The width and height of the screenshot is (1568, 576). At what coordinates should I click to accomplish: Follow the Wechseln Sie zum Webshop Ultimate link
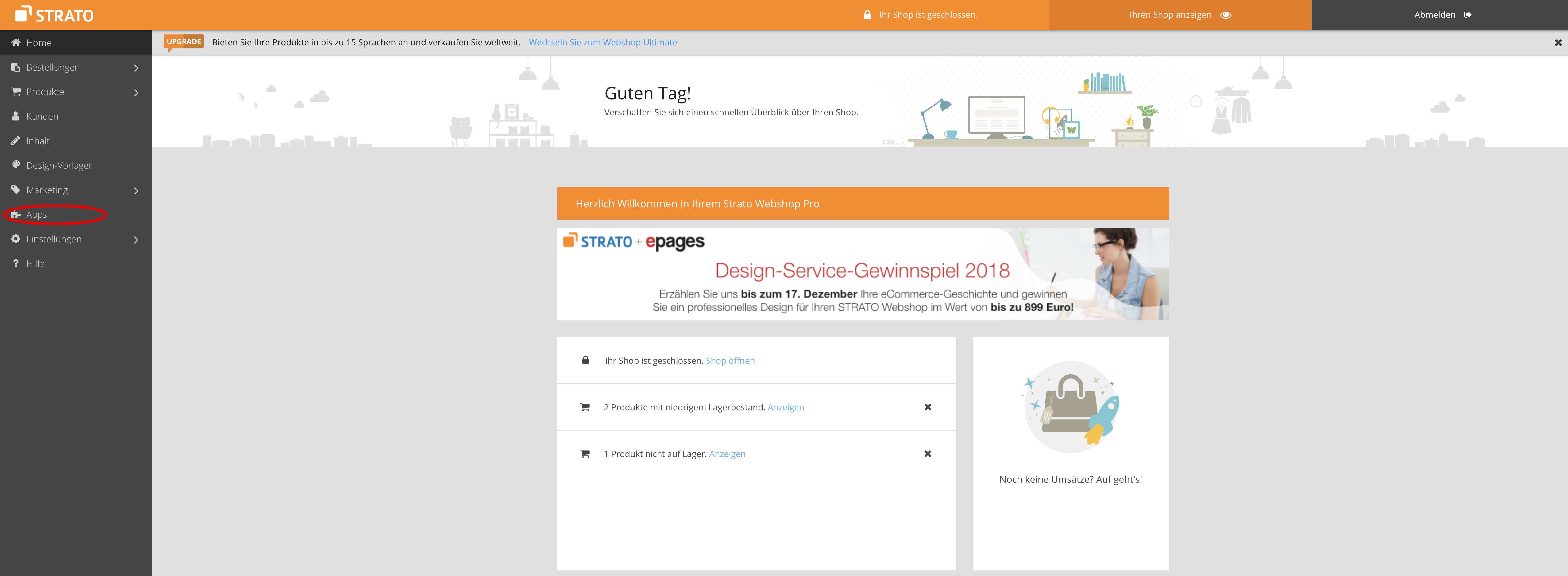603,43
